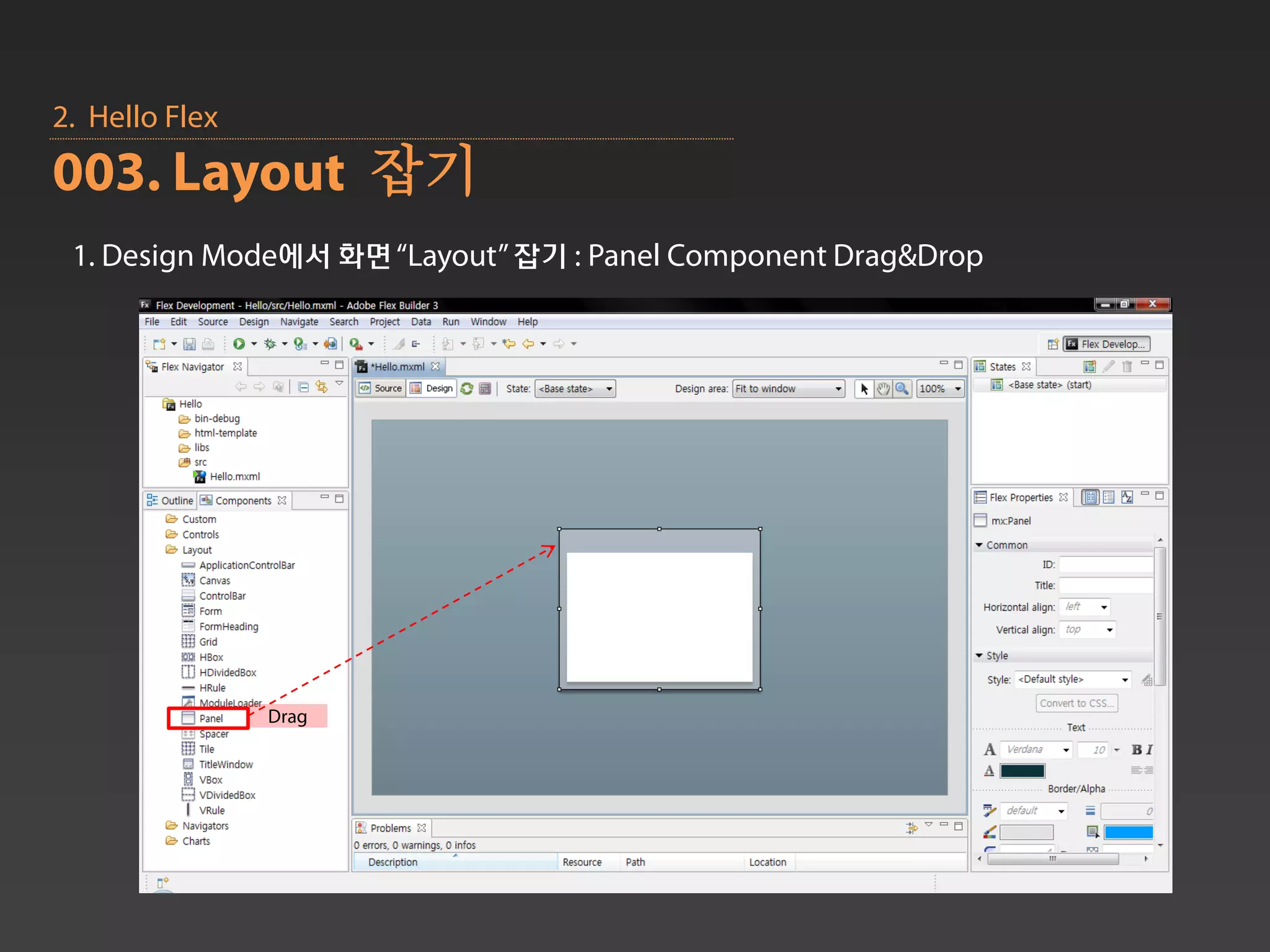This screenshot has width=1270, height=952.
Task: Click the ID input field
Action: pos(1106,565)
